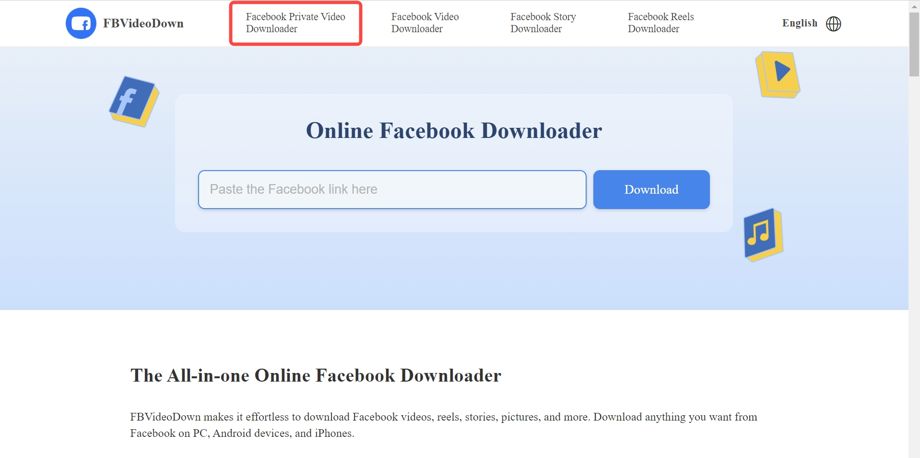The image size is (920, 458).
Task: Click the globe language icon
Action: 833,23
